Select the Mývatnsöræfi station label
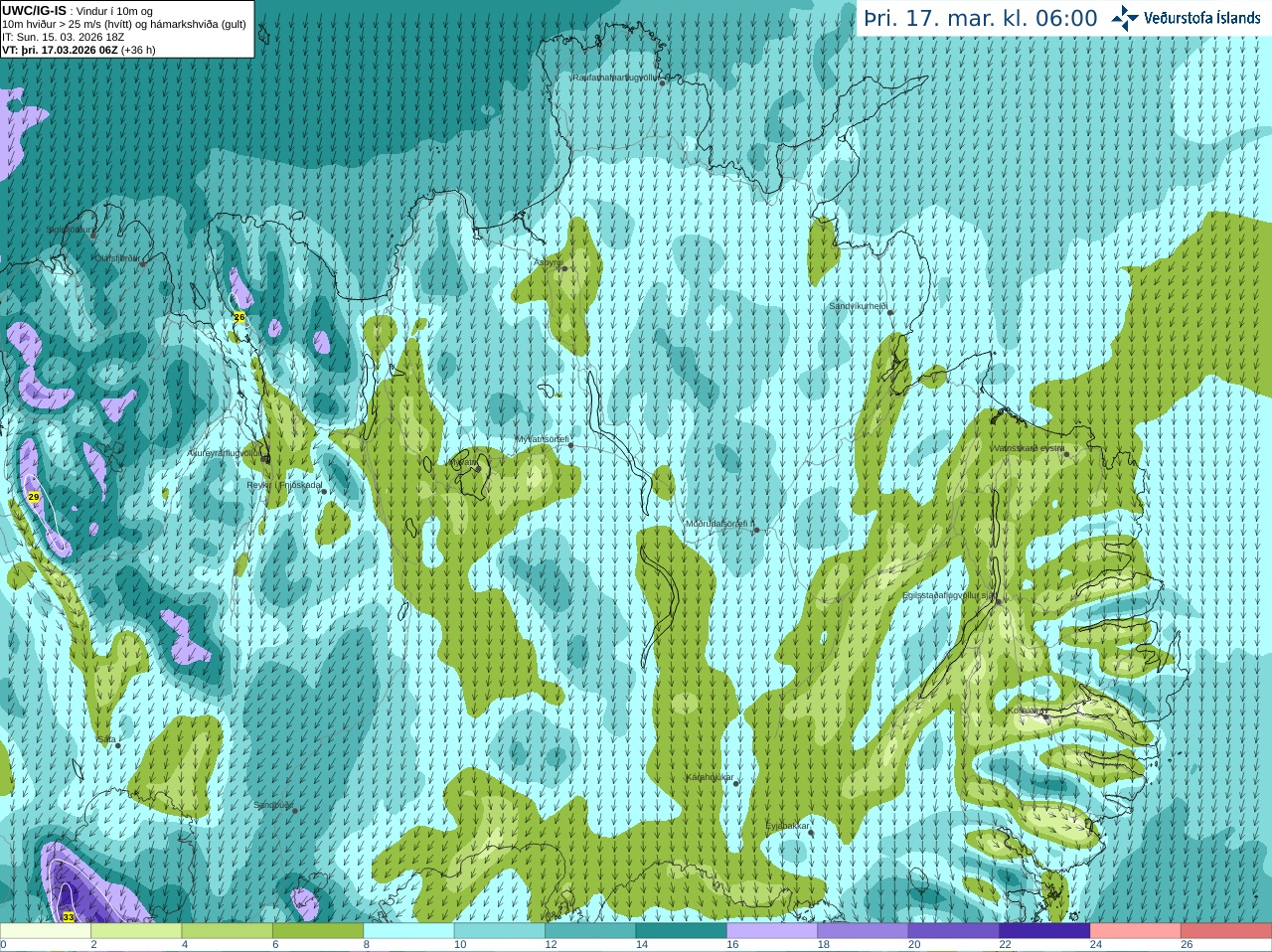Viewport: 1272px width, 952px height. click(542, 439)
